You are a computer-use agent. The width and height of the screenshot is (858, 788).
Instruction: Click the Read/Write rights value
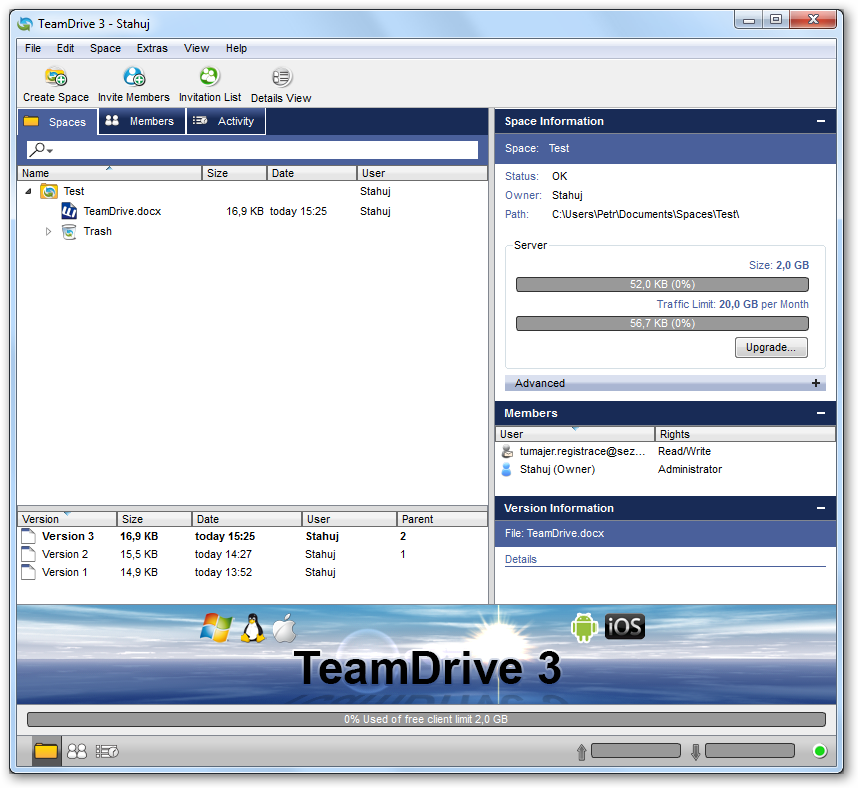click(685, 451)
